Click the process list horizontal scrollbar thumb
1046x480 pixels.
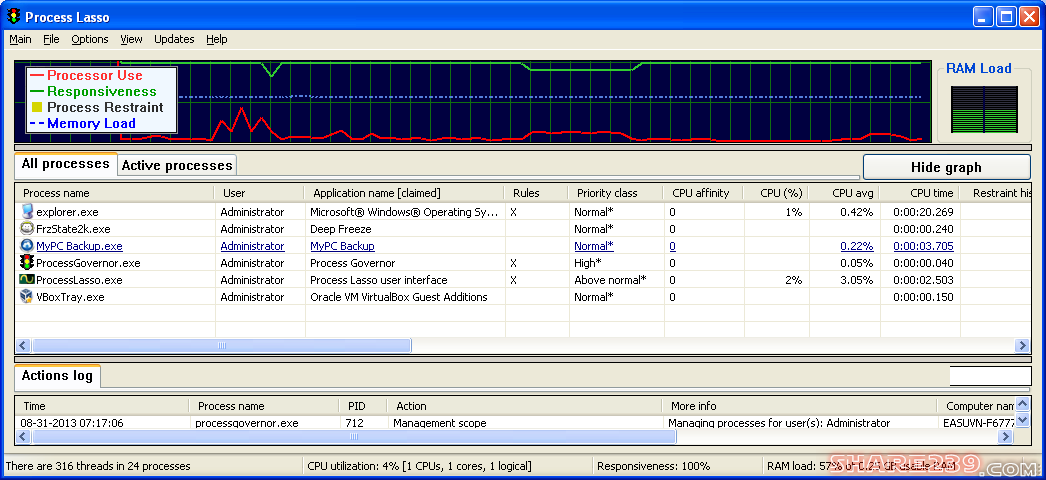221,345
